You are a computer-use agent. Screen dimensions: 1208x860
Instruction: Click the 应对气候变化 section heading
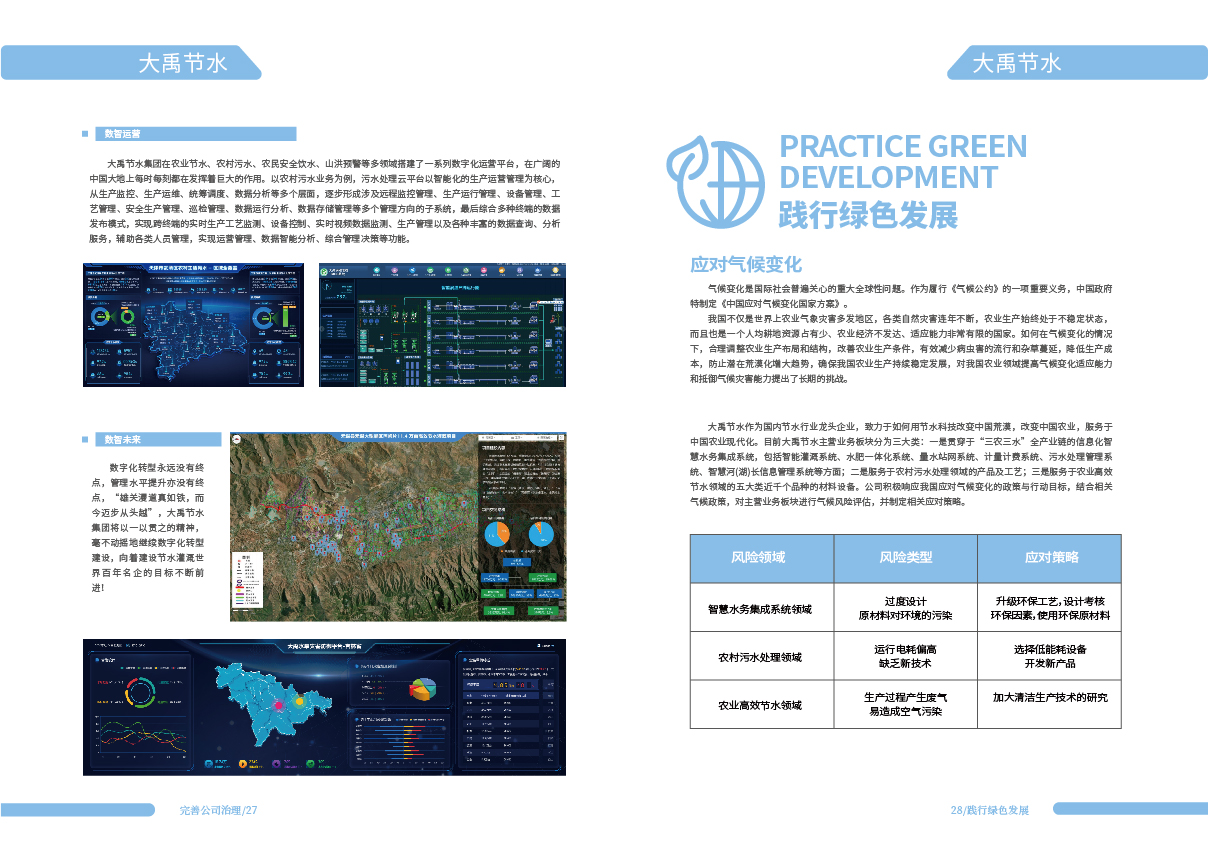[746, 264]
